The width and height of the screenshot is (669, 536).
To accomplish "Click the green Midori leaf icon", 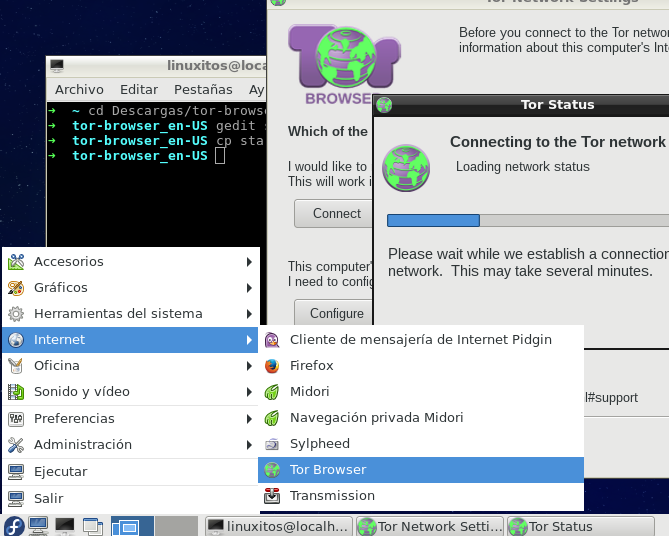I will click(x=272, y=392).
